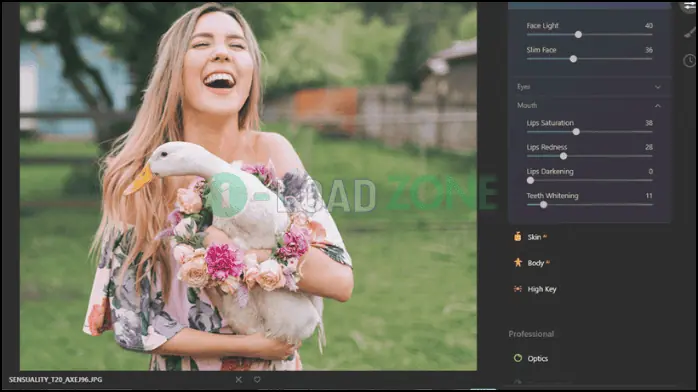Select the brush icon in right sidebar
The width and height of the screenshot is (698, 392).
[x=690, y=33]
